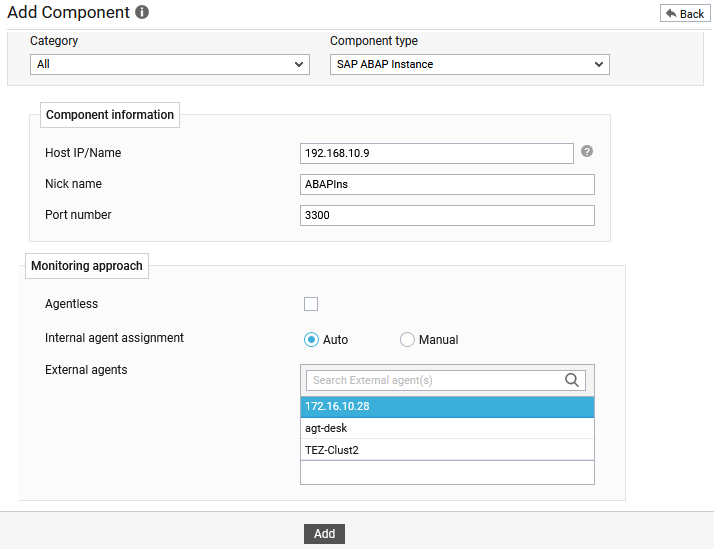Screen dimensions: 714x549
Task: Choose TEZ-Clust2 external agent
Action: pyautogui.click(x=447, y=450)
